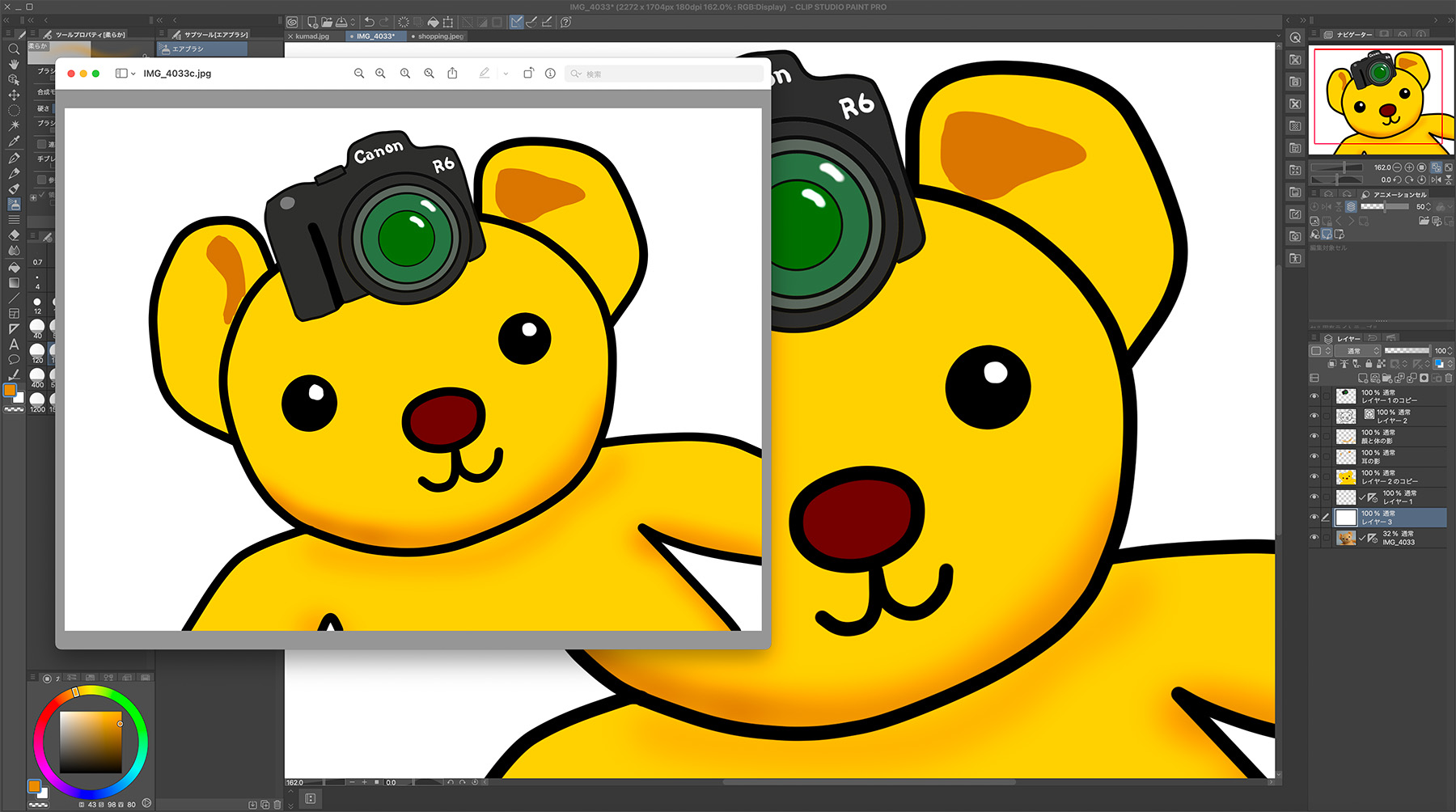Select the Eraser tool
The image size is (1456, 812).
[14, 235]
